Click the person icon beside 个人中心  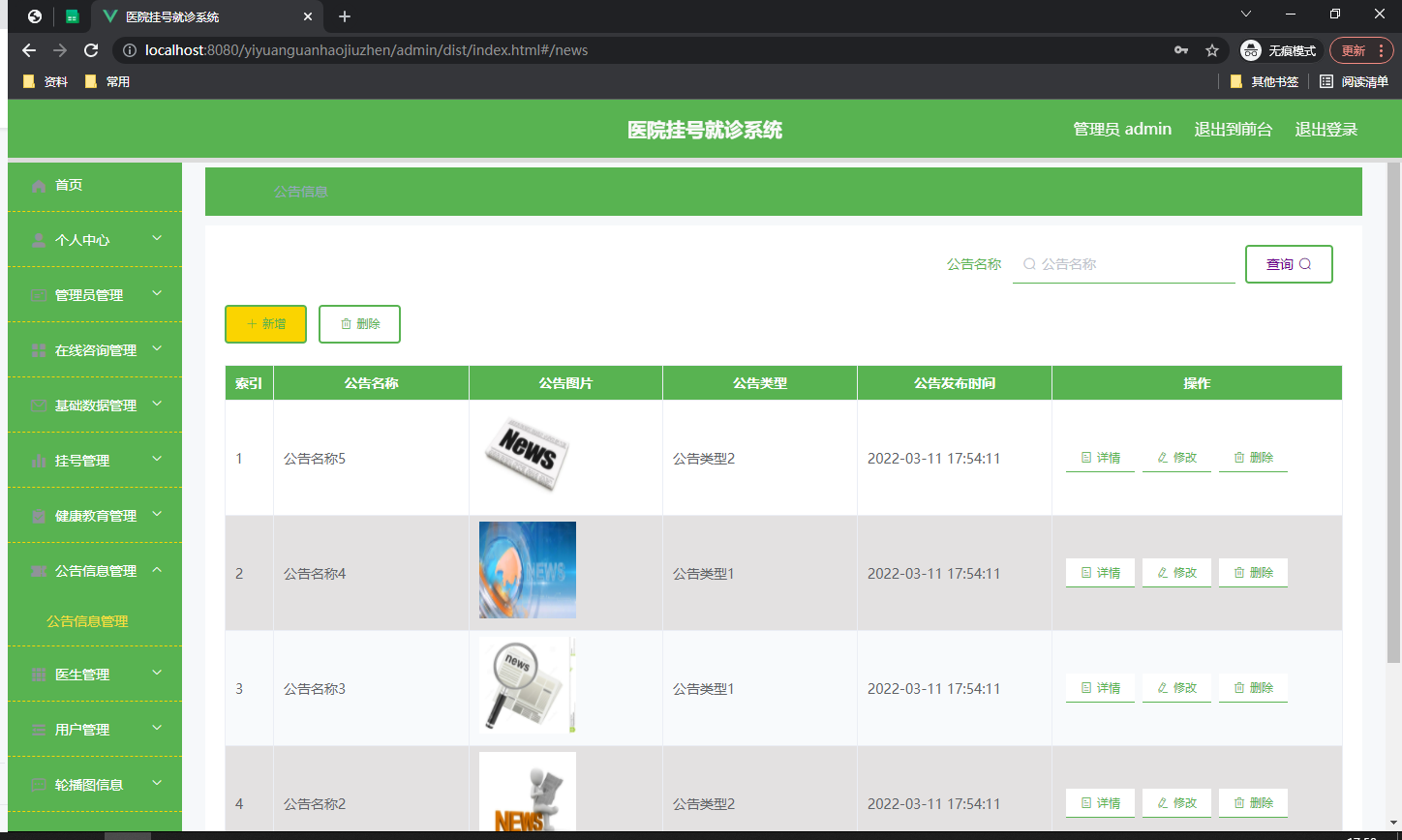pos(39,240)
